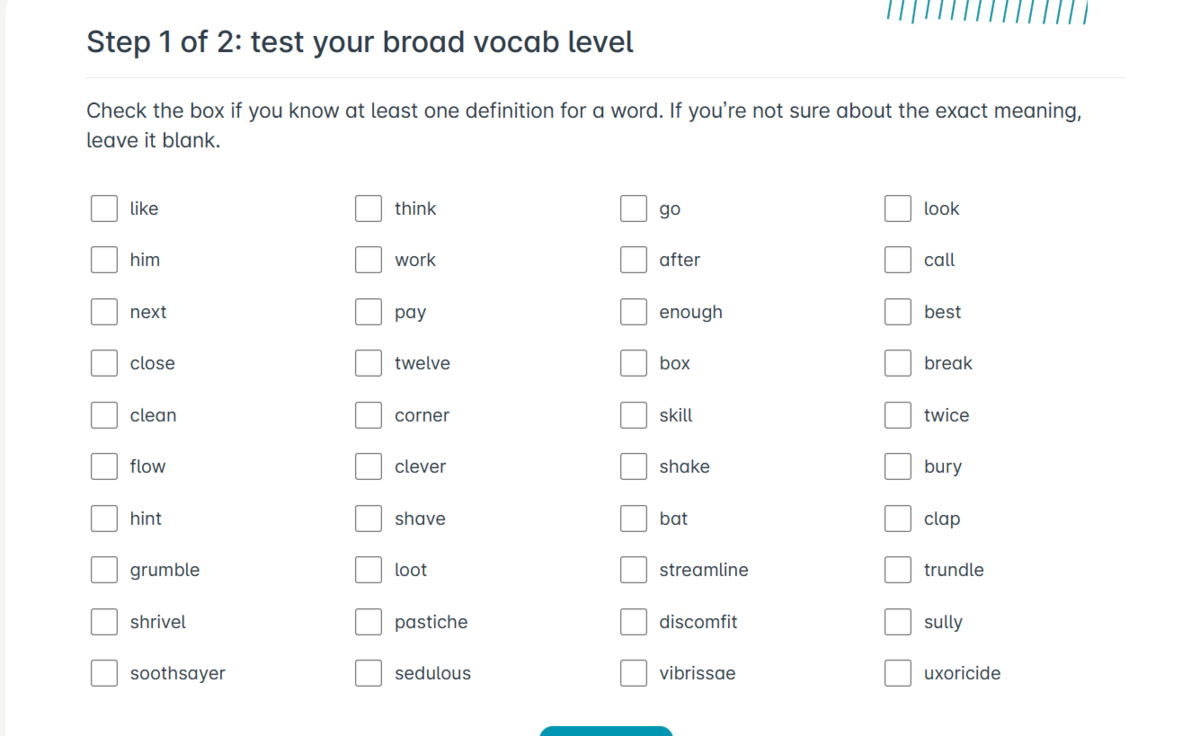Mark the word 'look' as known

point(898,208)
